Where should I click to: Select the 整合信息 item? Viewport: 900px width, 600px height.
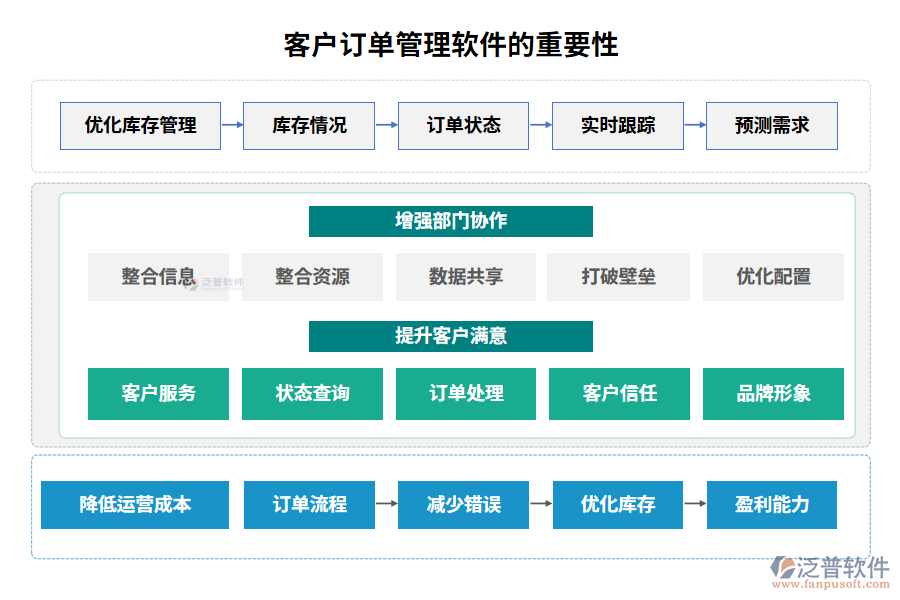pos(158,277)
